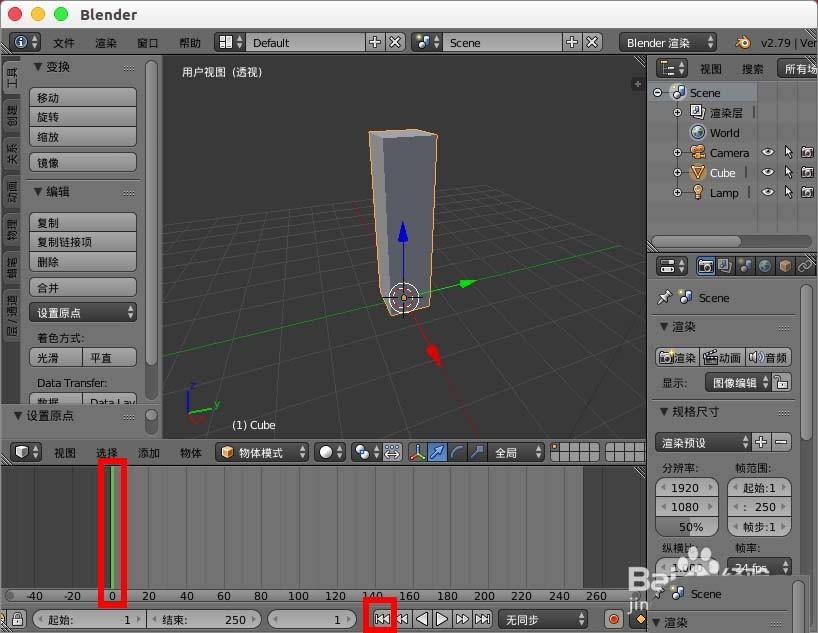Toggle the Camera's visibility eye icon
The height and width of the screenshot is (633, 818).
click(x=768, y=152)
